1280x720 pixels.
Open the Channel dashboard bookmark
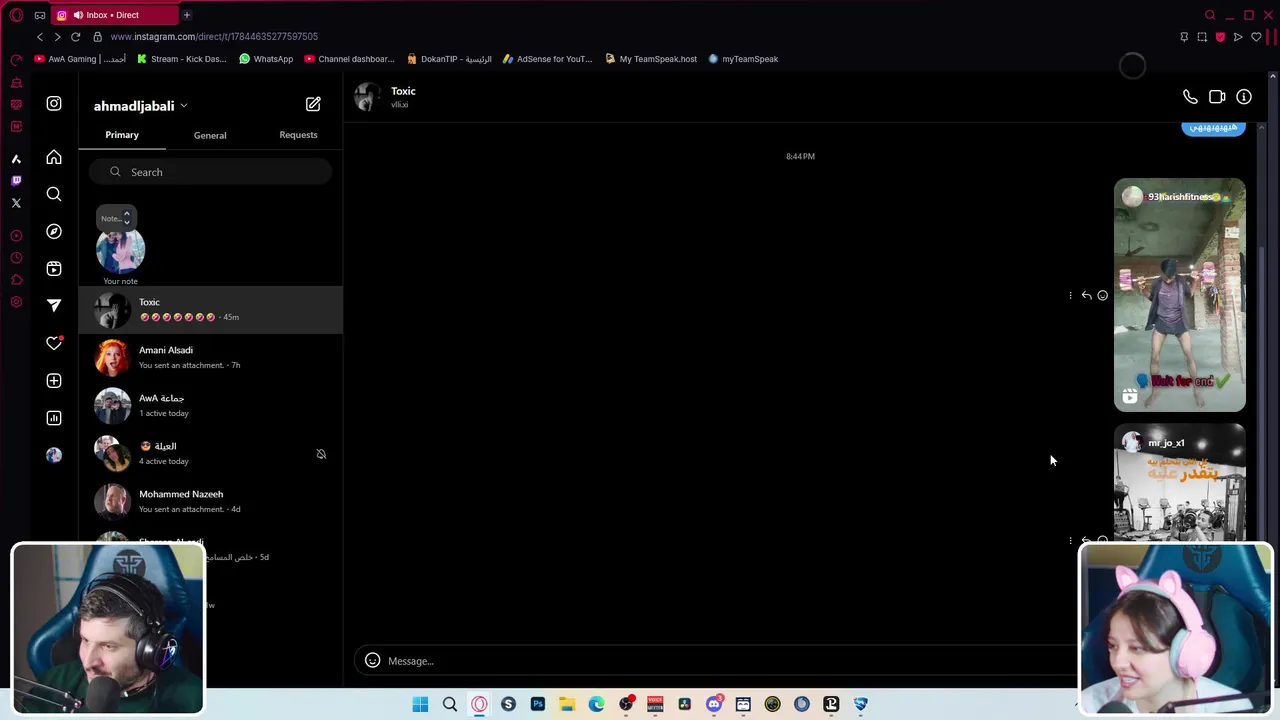pos(349,59)
